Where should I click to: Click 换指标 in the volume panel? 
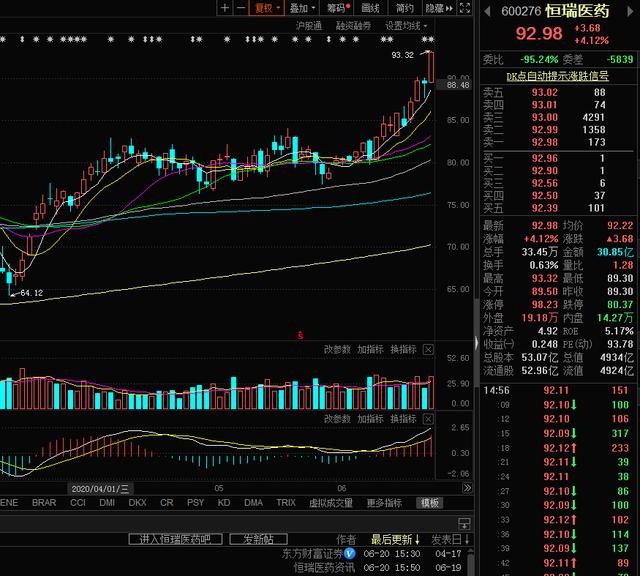point(403,349)
